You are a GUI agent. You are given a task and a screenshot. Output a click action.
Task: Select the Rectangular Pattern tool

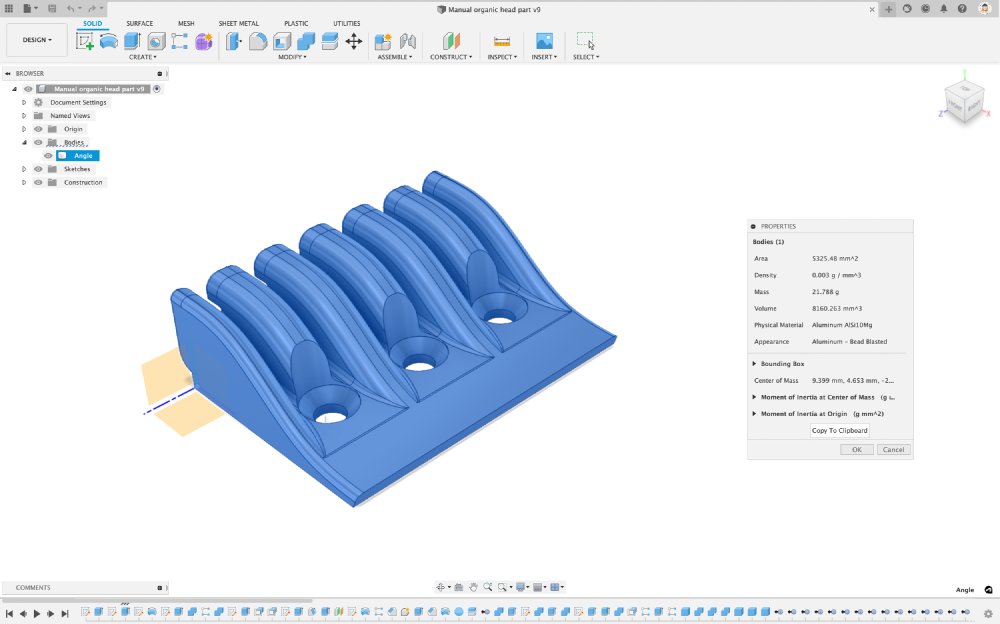pyautogui.click(x=179, y=41)
